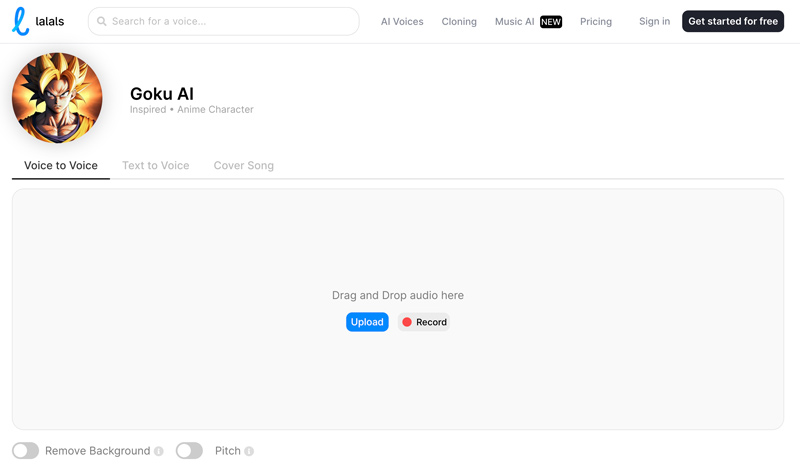Click the red record dot icon
The image size is (800, 474).
point(407,322)
